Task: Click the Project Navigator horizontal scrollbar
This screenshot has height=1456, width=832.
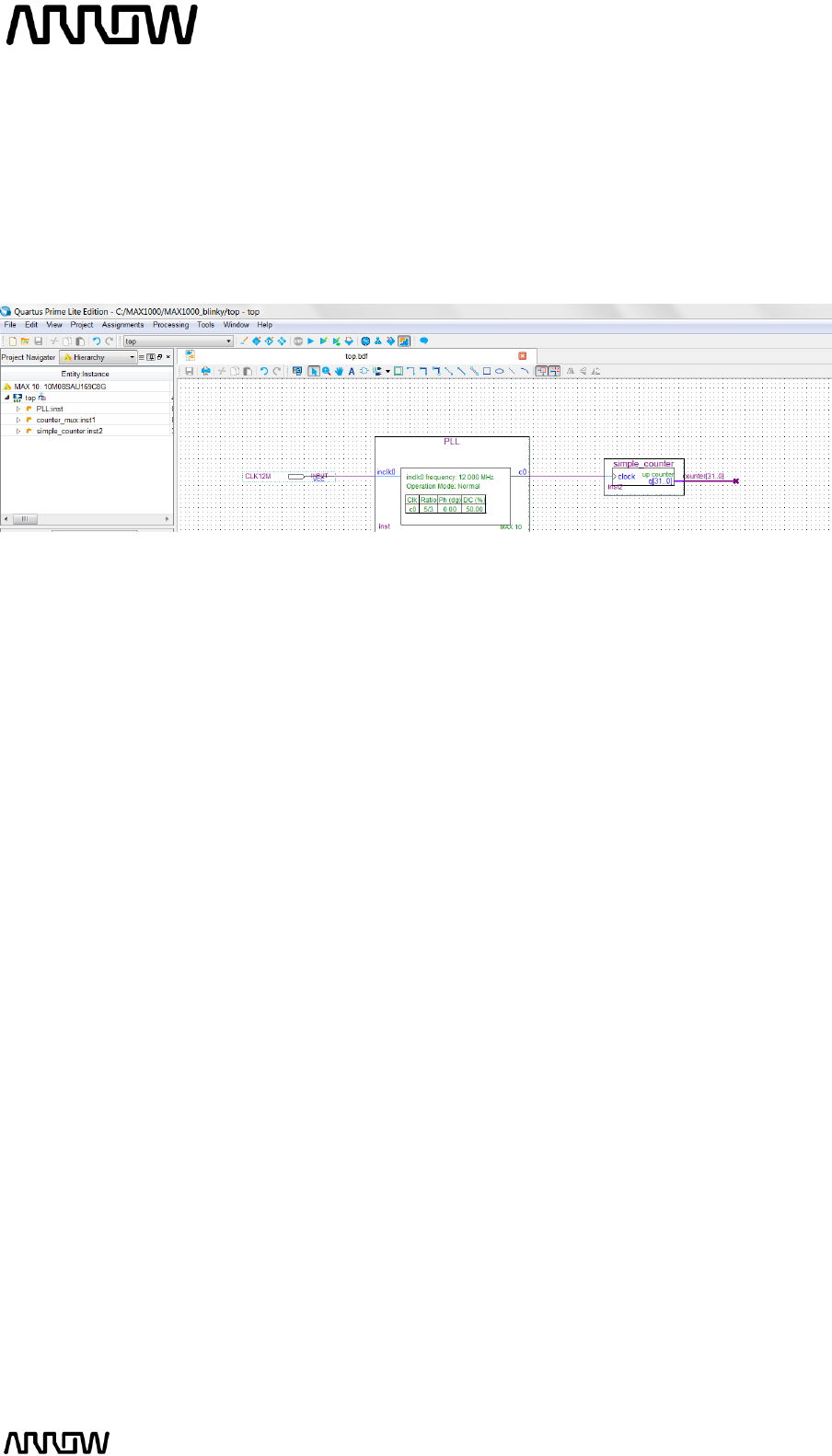Action: tap(87, 519)
